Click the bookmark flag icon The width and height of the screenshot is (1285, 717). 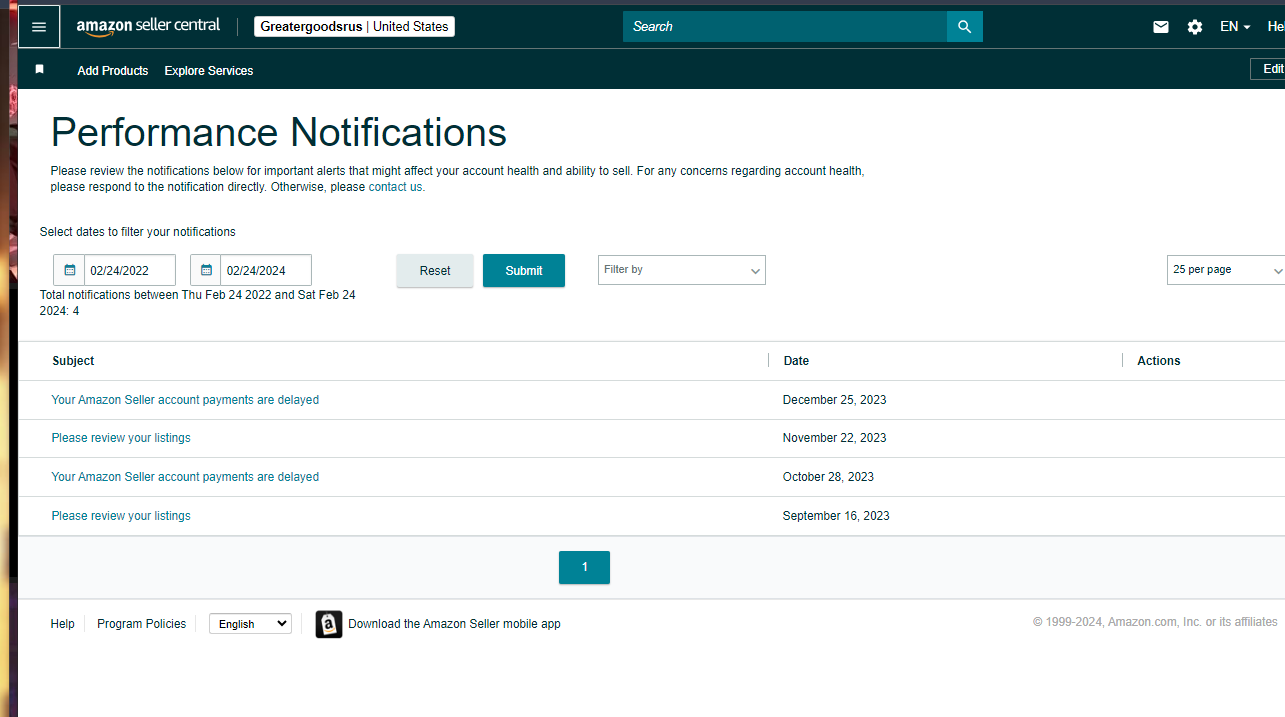point(40,69)
